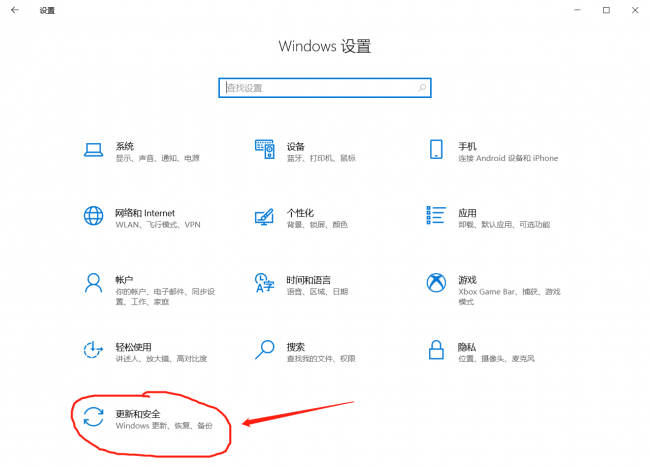This screenshot has height=467, width=650.
Task: Open the 更新和安全 settings title
Action: (x=138, y=414)
